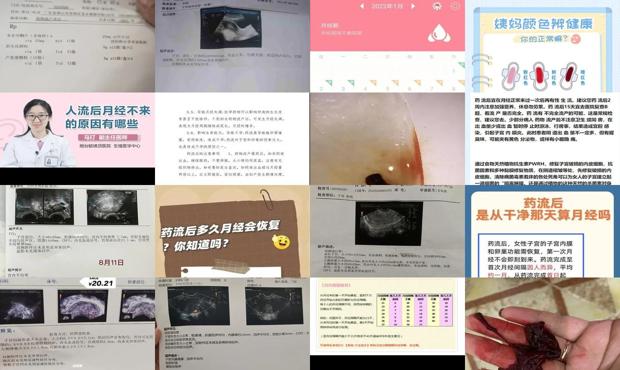Click the winking emoji on brown card

pyautogui.click(x=281, y=242)
